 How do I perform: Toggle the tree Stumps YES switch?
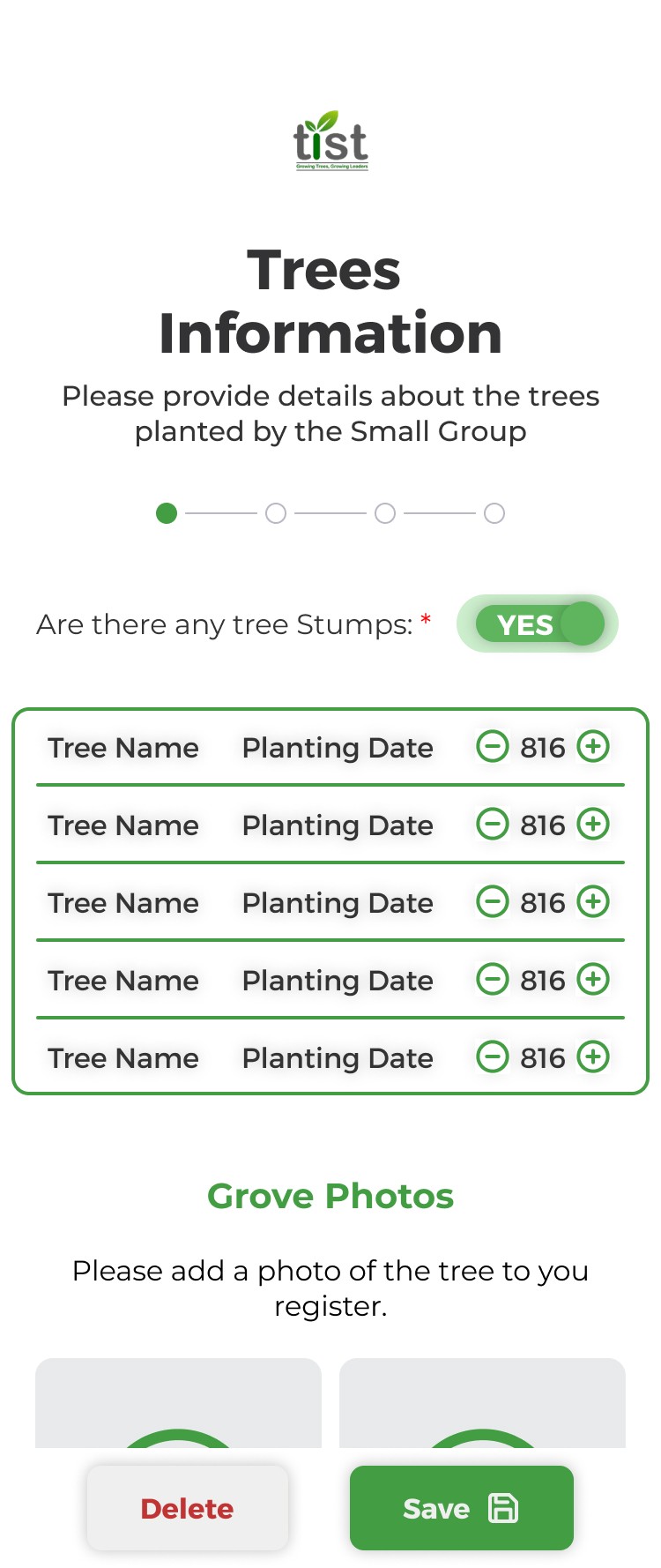tap(538, 624)
